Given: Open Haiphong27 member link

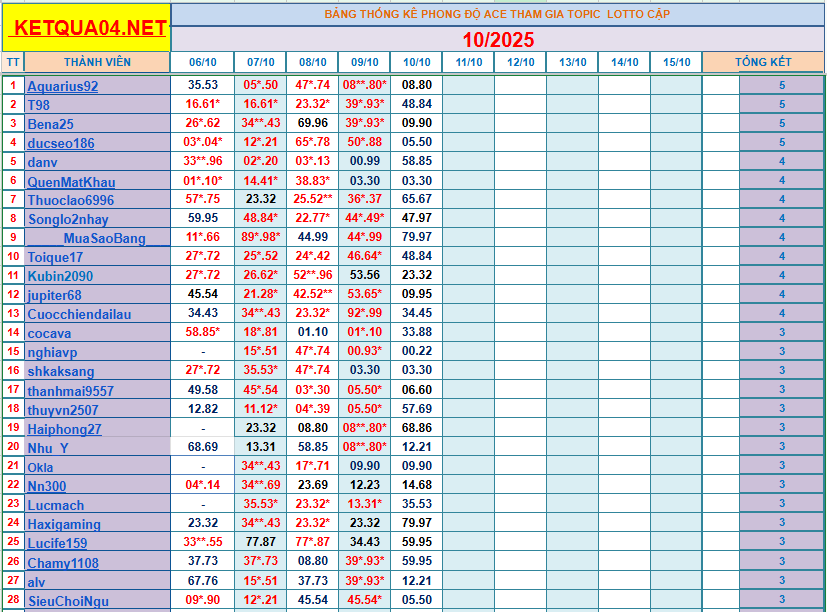Looking at the screenshot, I should coord(64,429).
